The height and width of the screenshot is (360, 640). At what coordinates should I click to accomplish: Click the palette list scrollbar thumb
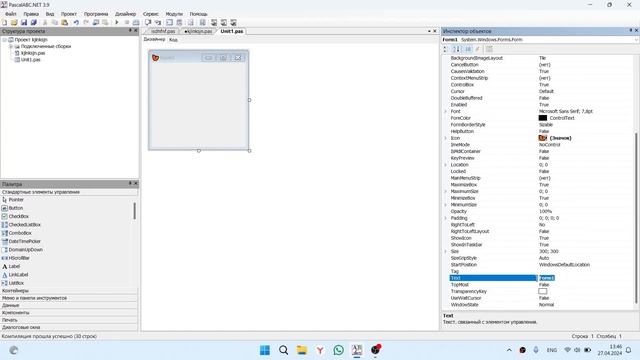tap(135, 211)
